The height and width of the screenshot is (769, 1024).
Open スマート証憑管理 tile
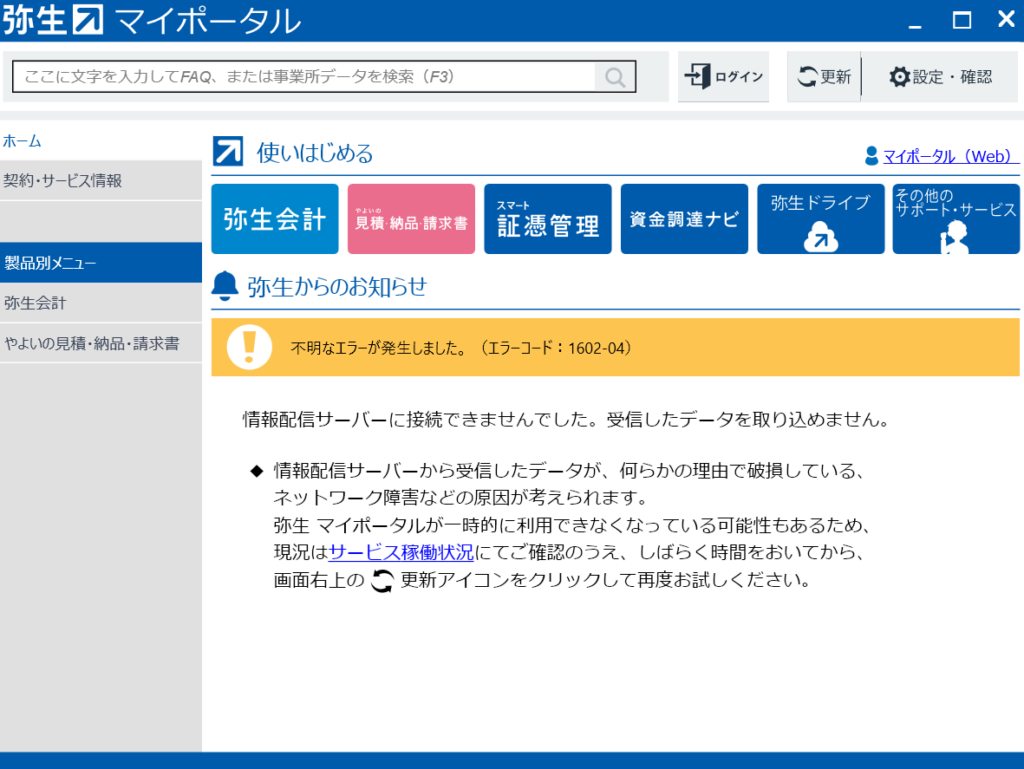tap(547, 219)
